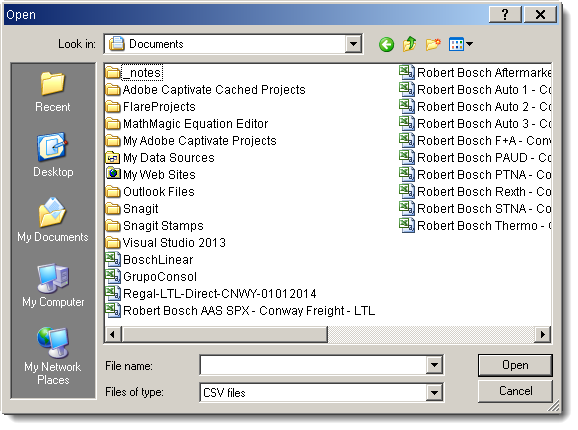Select the Snagit folder

point(132,208)
